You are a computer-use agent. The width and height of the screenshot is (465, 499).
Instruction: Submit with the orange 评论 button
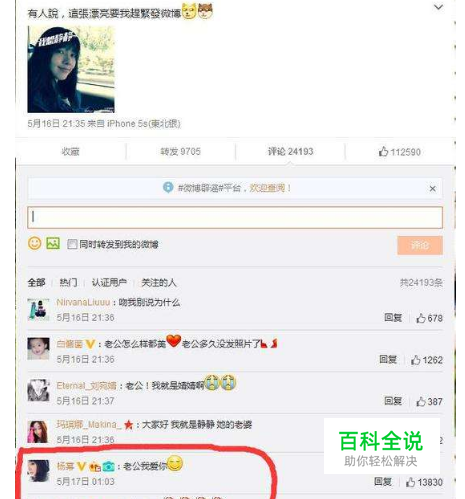(x=420, y=245)
